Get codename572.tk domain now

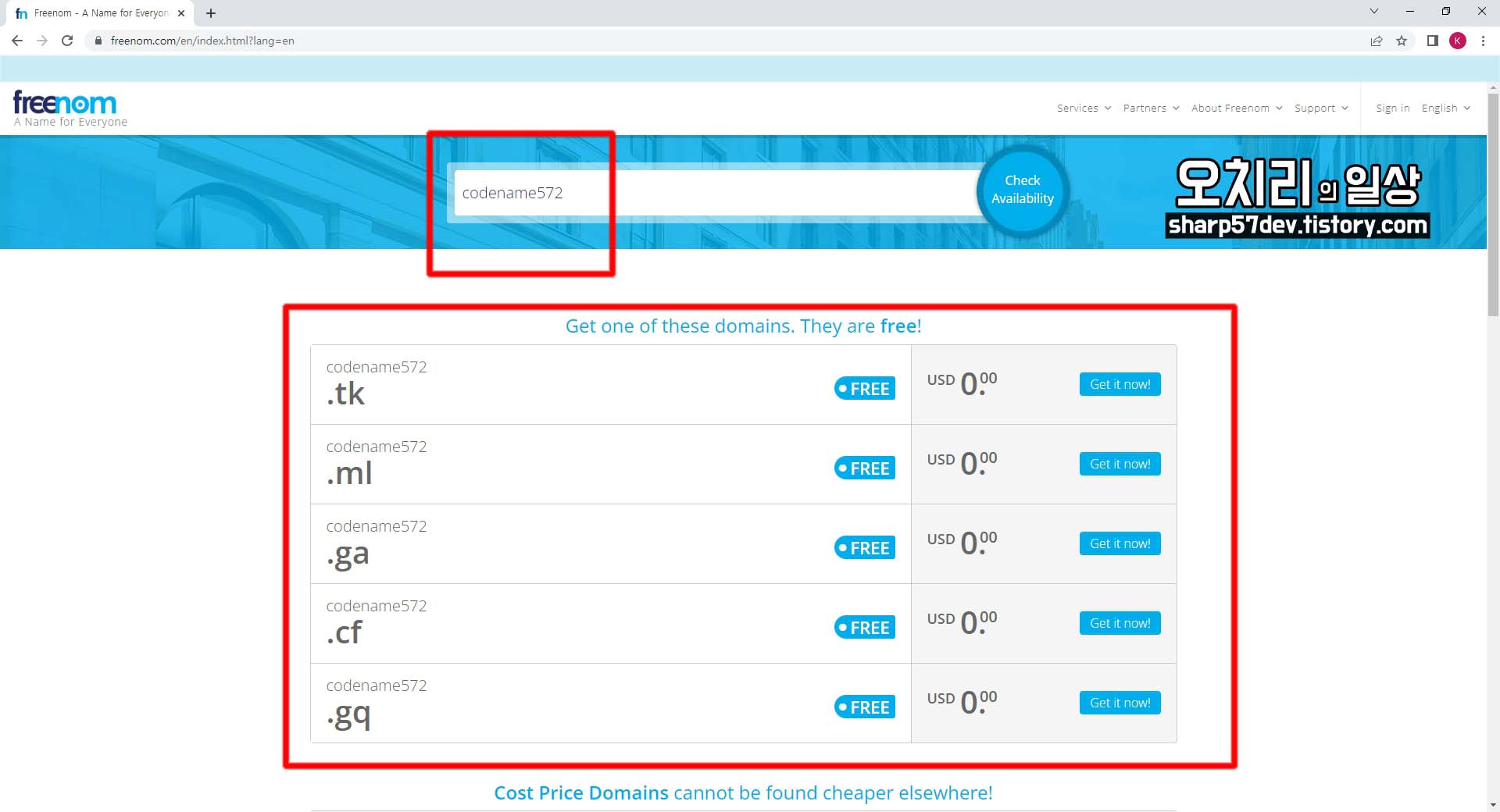point(1120,384)
